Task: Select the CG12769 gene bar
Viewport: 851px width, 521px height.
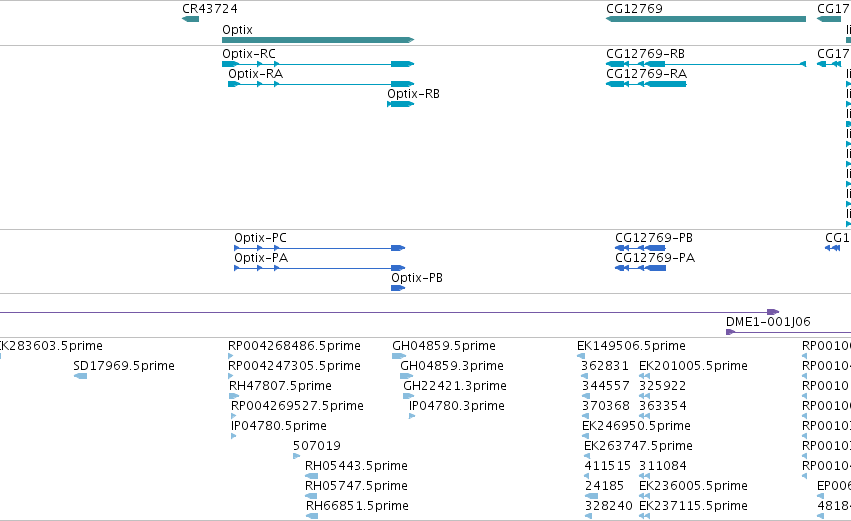Action: point(706,19)
